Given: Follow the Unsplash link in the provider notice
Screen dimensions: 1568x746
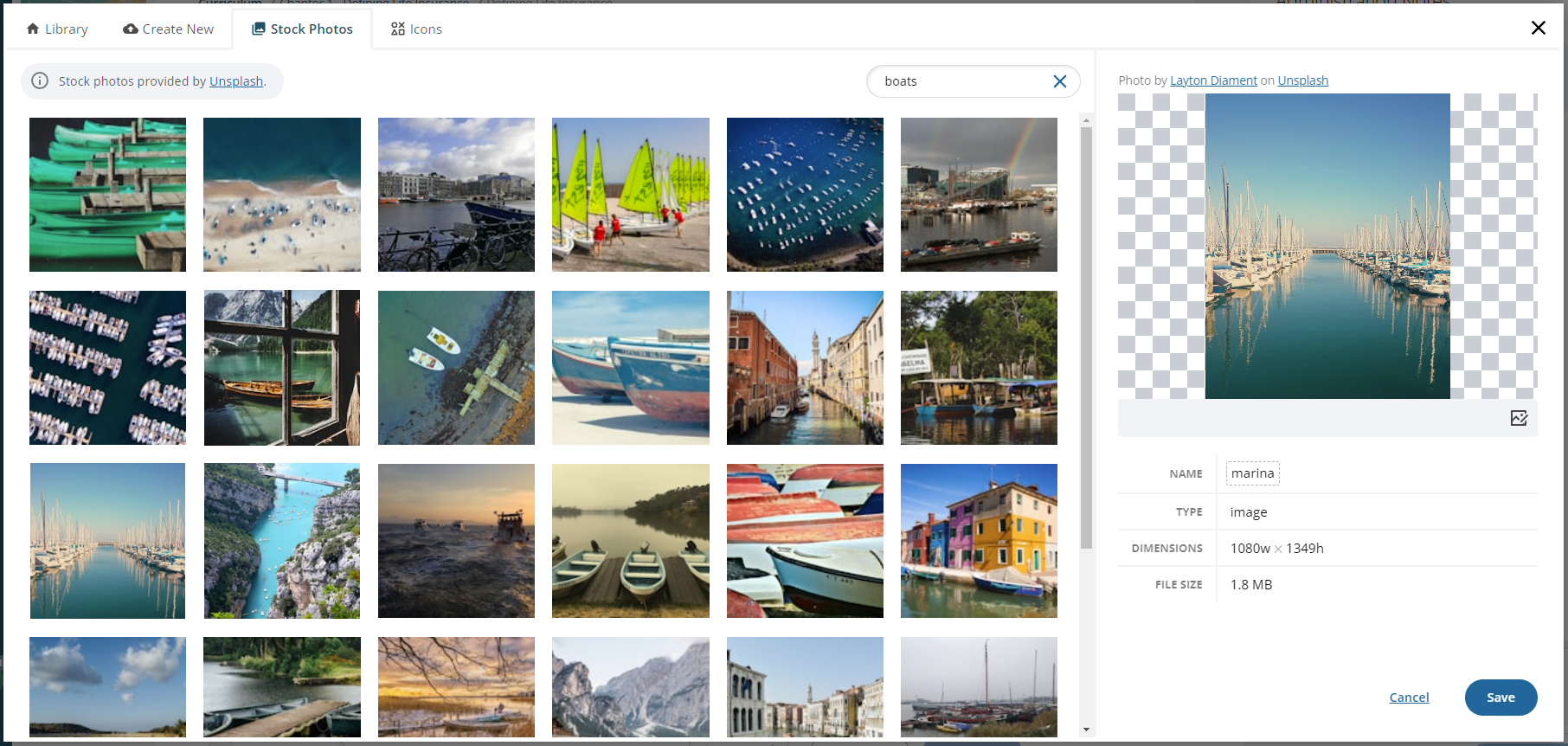Looking at the screenshot, I should click(x=236, y=81).
